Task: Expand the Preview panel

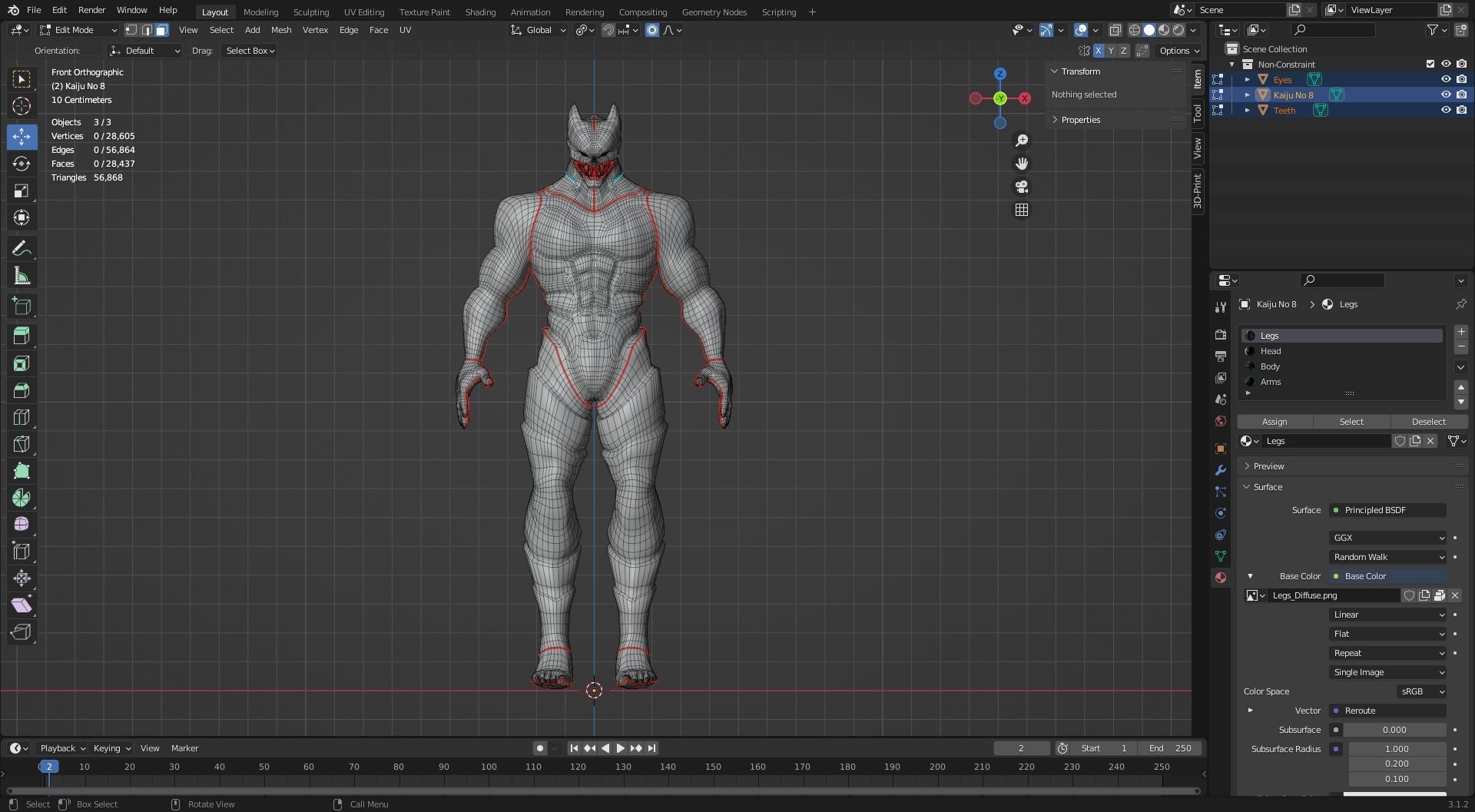Action: [x=1268, y=466]
